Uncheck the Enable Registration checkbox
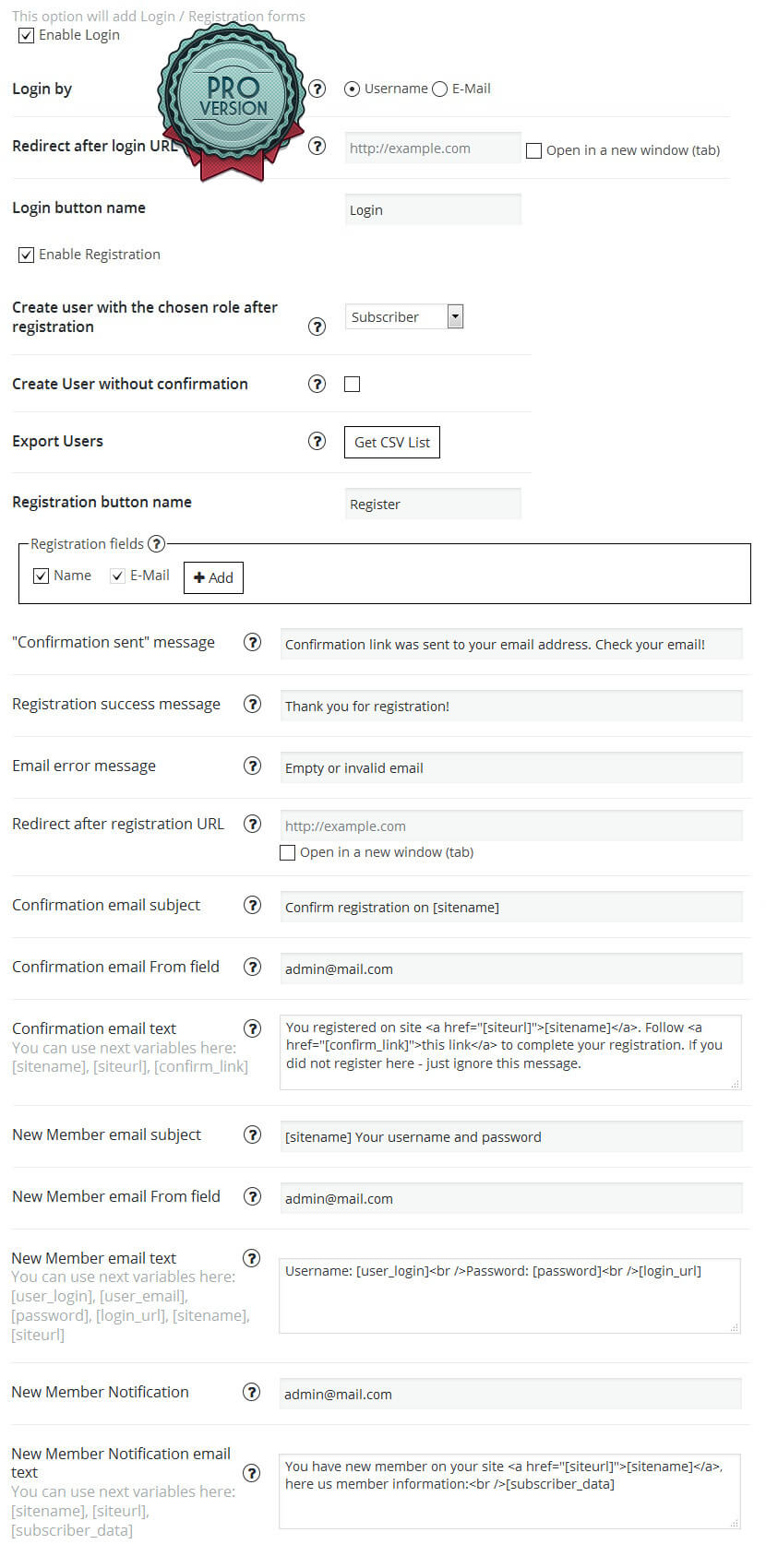Screen dimensions: 766x1568 point(27,255)
